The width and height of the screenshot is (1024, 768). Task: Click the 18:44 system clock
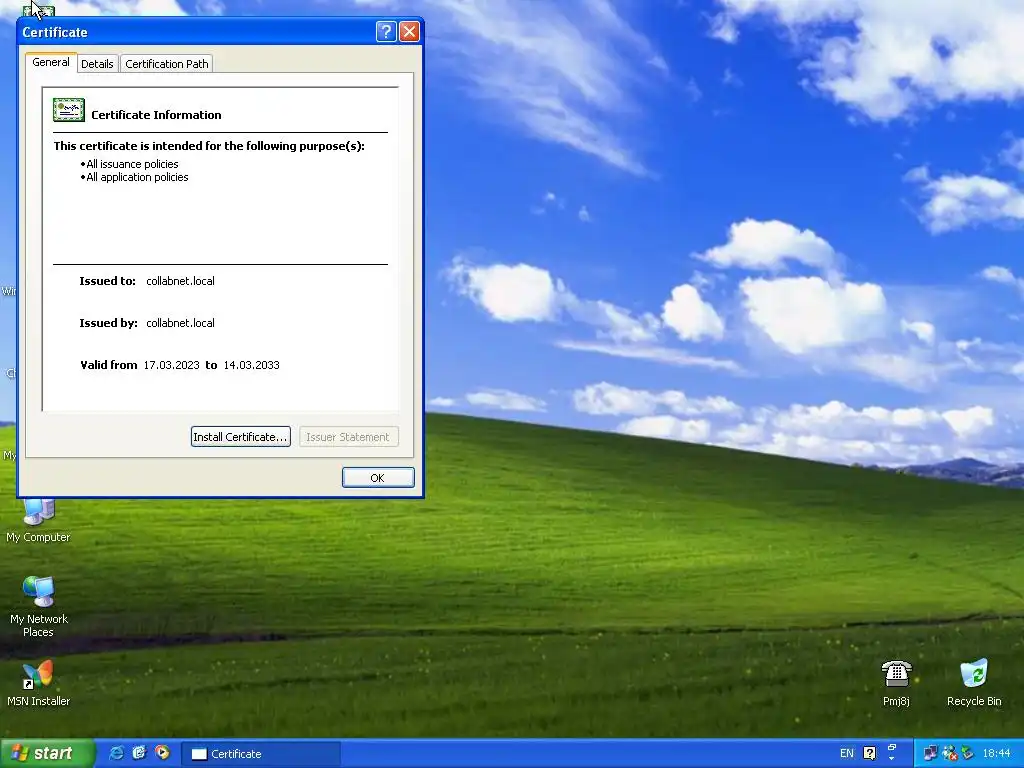(x=997, y=754)
